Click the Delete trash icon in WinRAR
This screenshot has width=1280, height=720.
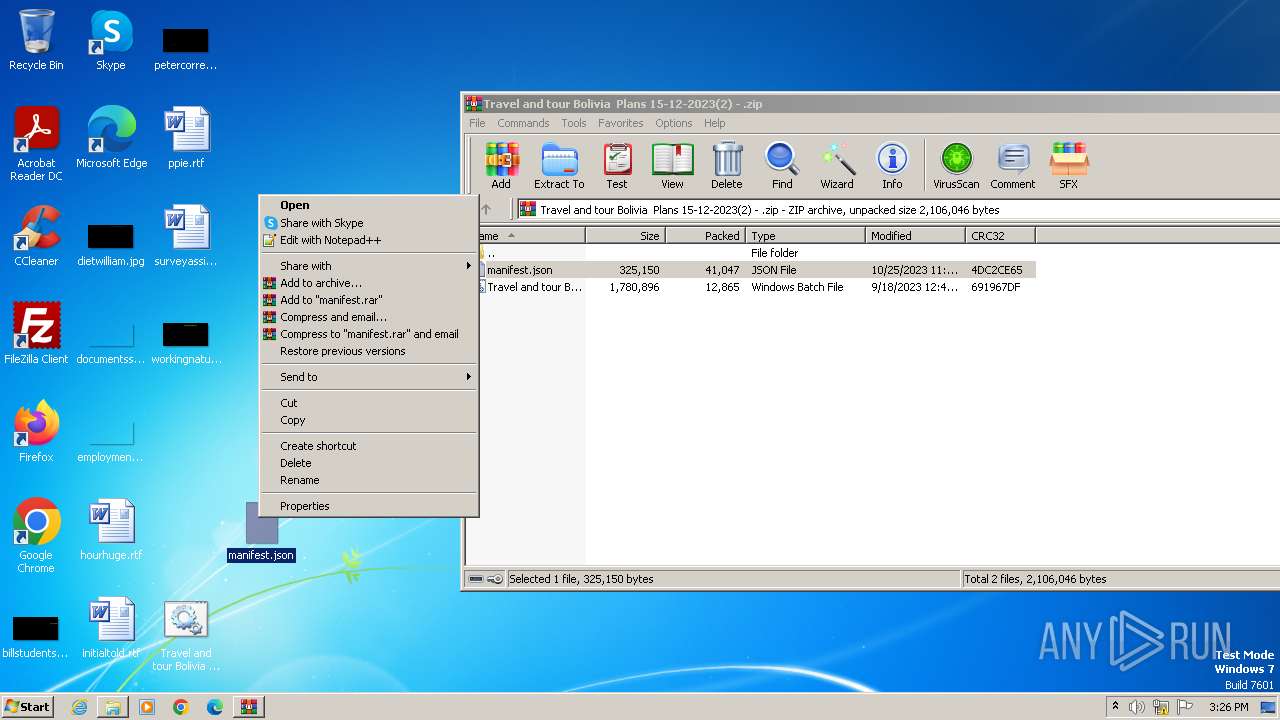pyautogui.click(x=727, y=166)
